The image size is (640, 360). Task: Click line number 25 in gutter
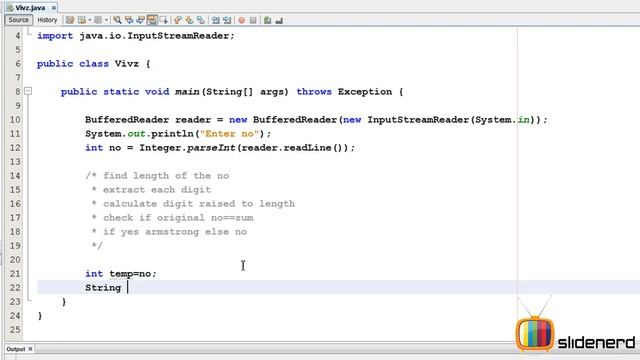pyautogui.click(x=15, y=329)
